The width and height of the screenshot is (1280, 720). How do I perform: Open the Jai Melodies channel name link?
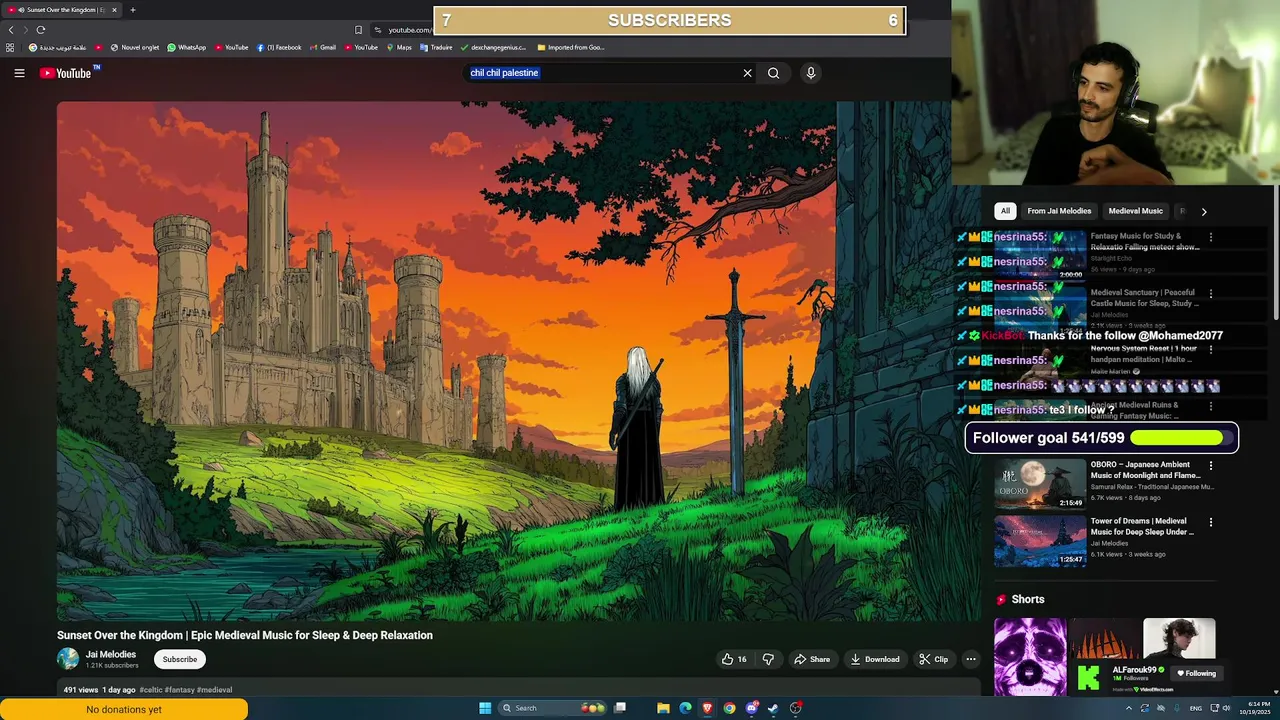coord(110,654)
